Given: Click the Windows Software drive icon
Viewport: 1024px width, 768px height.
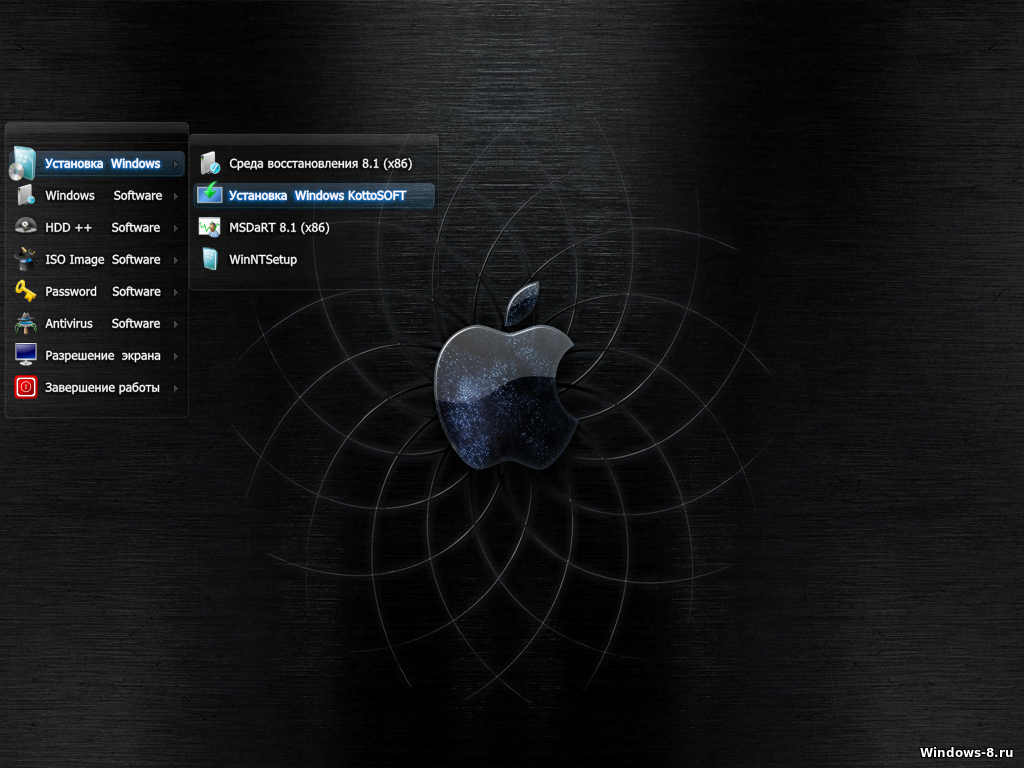Looking at the screenshot, I should point(25,195).
